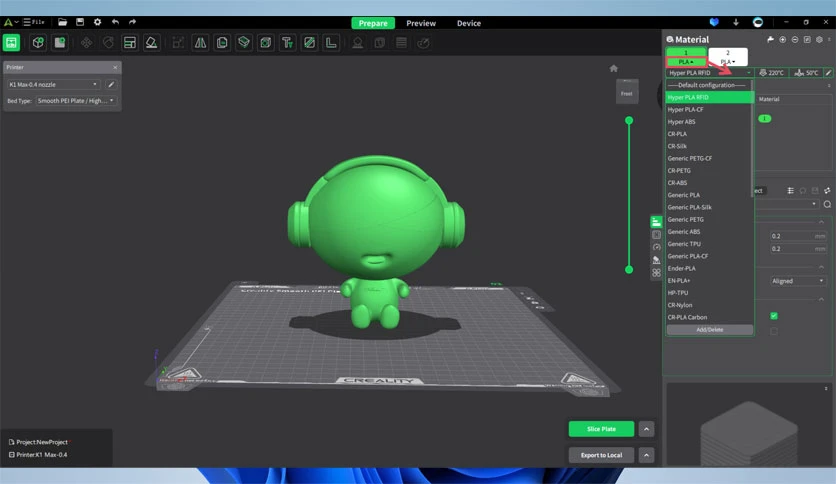Open slot 1 PLA type dropdown
The width and height of the screenshot is (836, 484).
[686, 62]
